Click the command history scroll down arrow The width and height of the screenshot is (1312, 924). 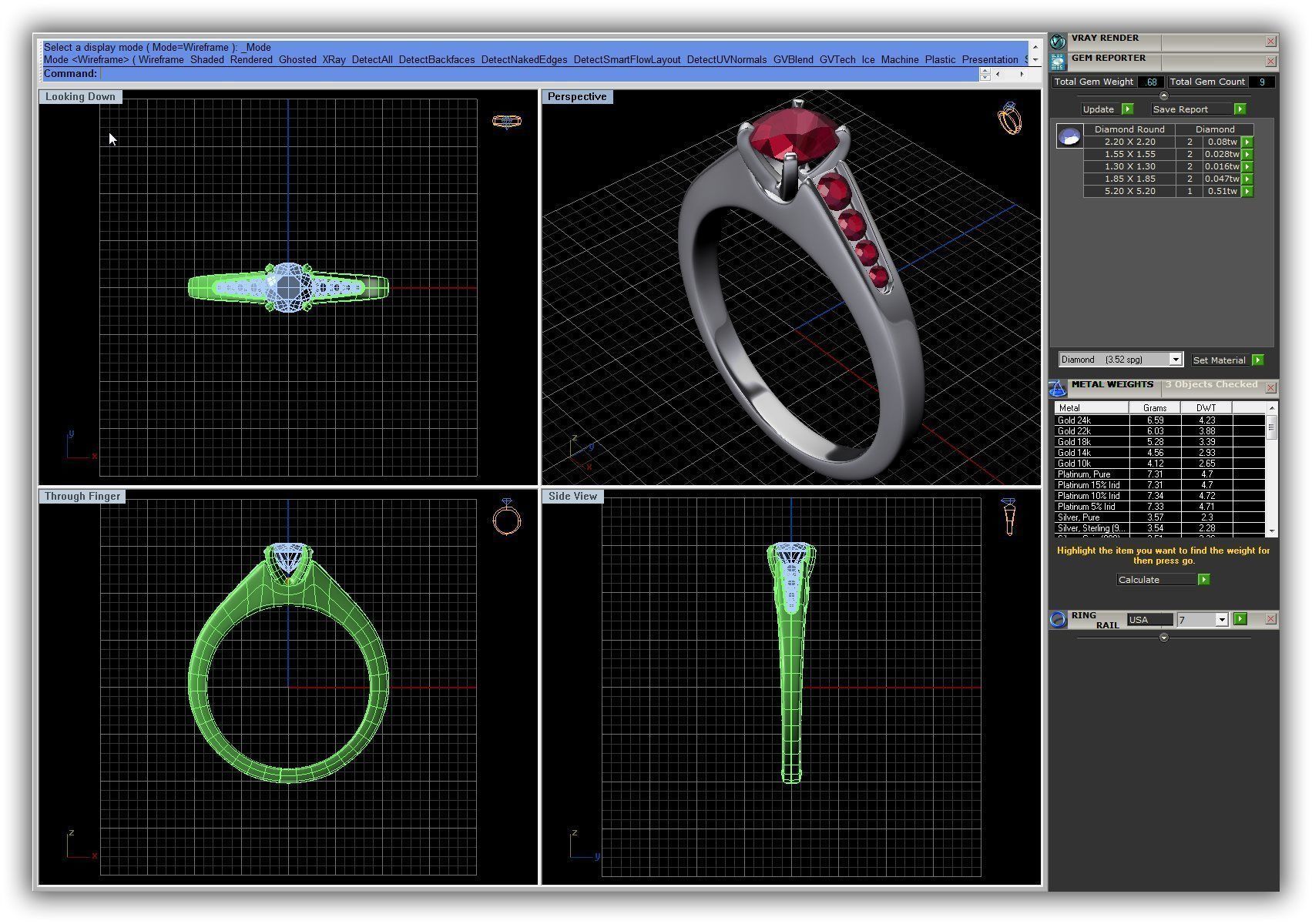pyautogui.click(x=1035, y=60)
